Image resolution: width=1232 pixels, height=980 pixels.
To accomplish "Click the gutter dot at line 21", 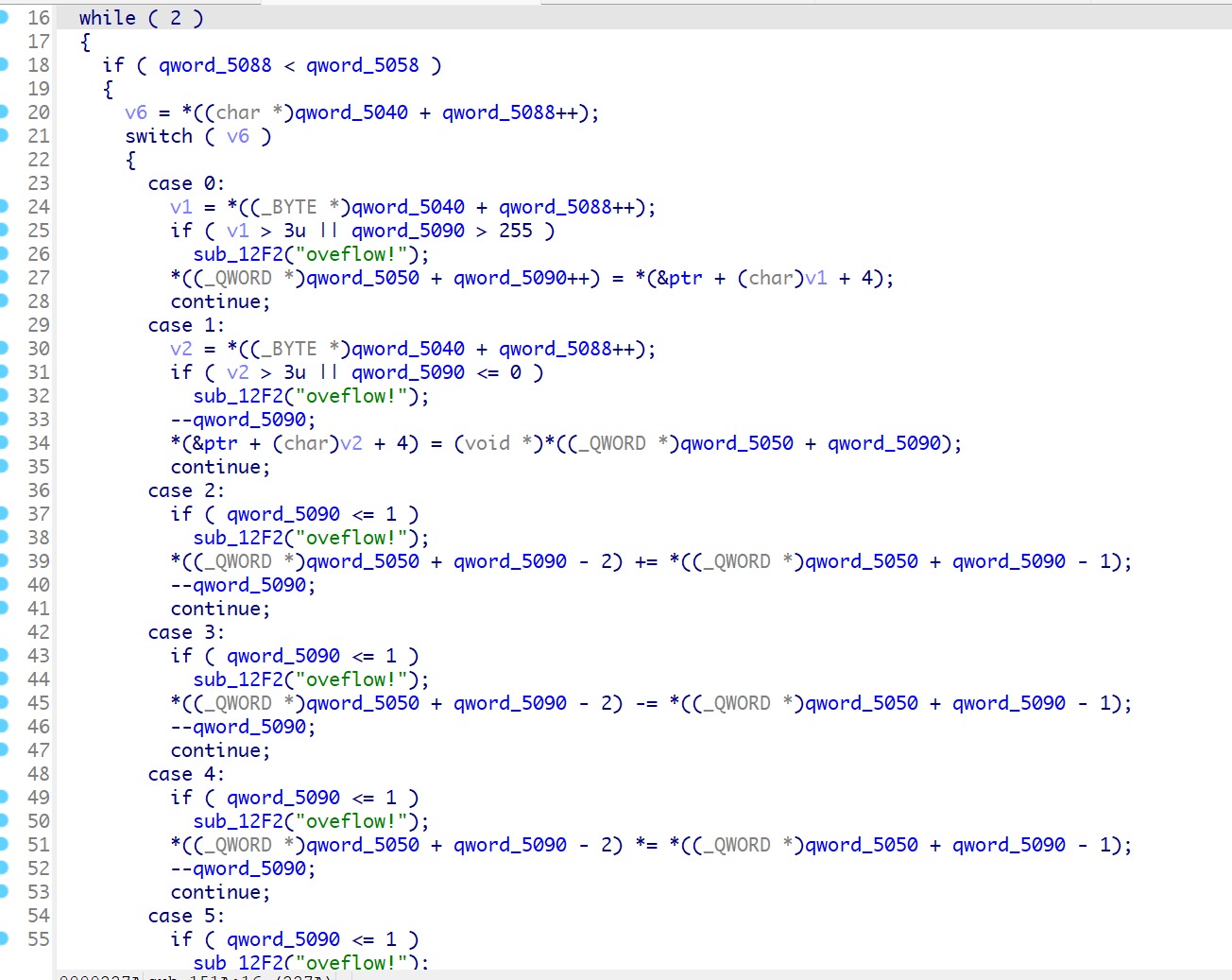I will pyautogui.click(x=3, y=135).
